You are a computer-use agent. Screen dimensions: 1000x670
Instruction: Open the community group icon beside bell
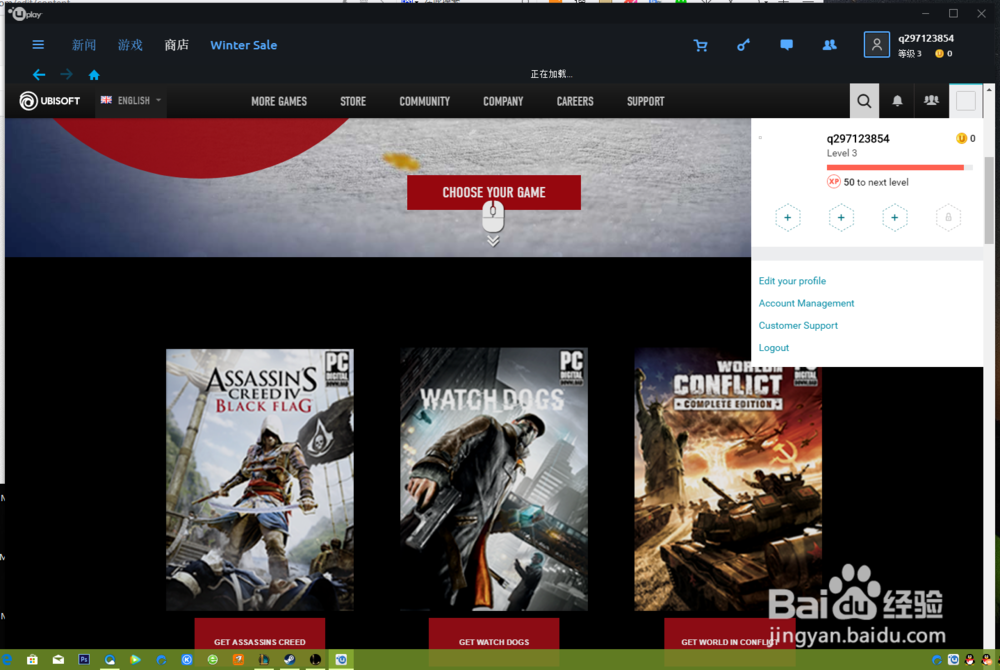(x=931, y=101)
